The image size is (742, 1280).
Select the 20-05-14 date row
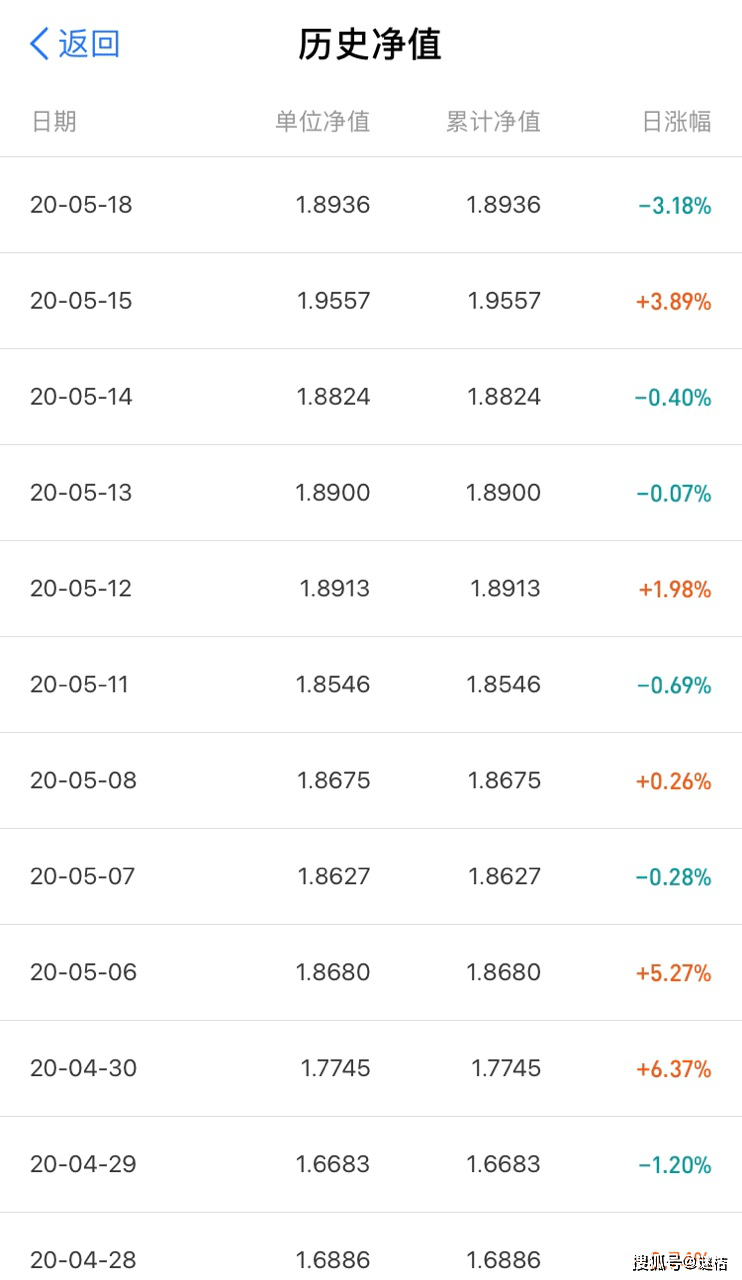(81, 397)
